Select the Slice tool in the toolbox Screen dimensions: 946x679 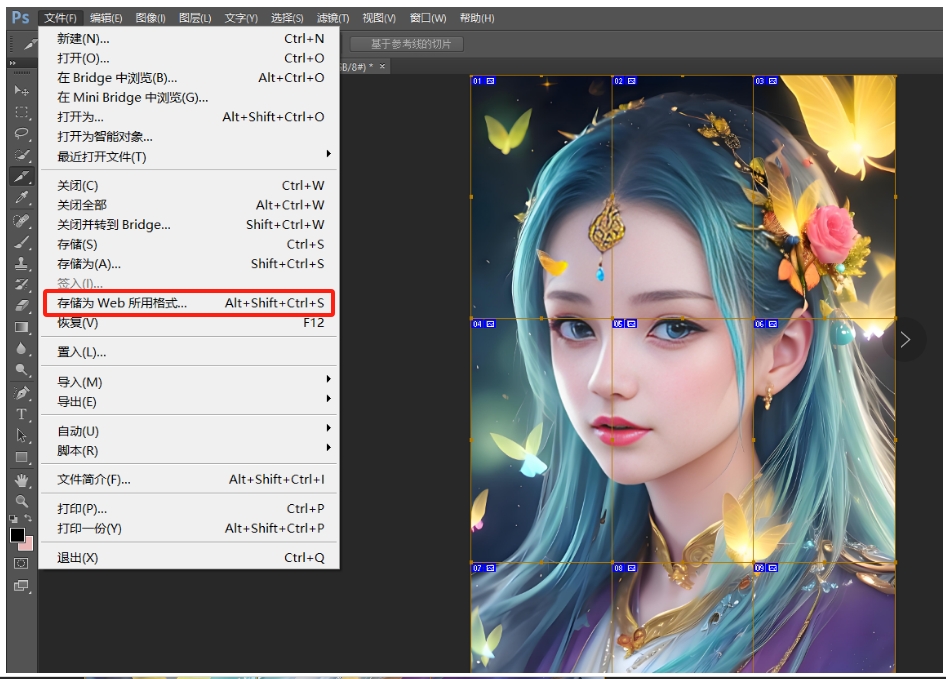tap(22, 176)
